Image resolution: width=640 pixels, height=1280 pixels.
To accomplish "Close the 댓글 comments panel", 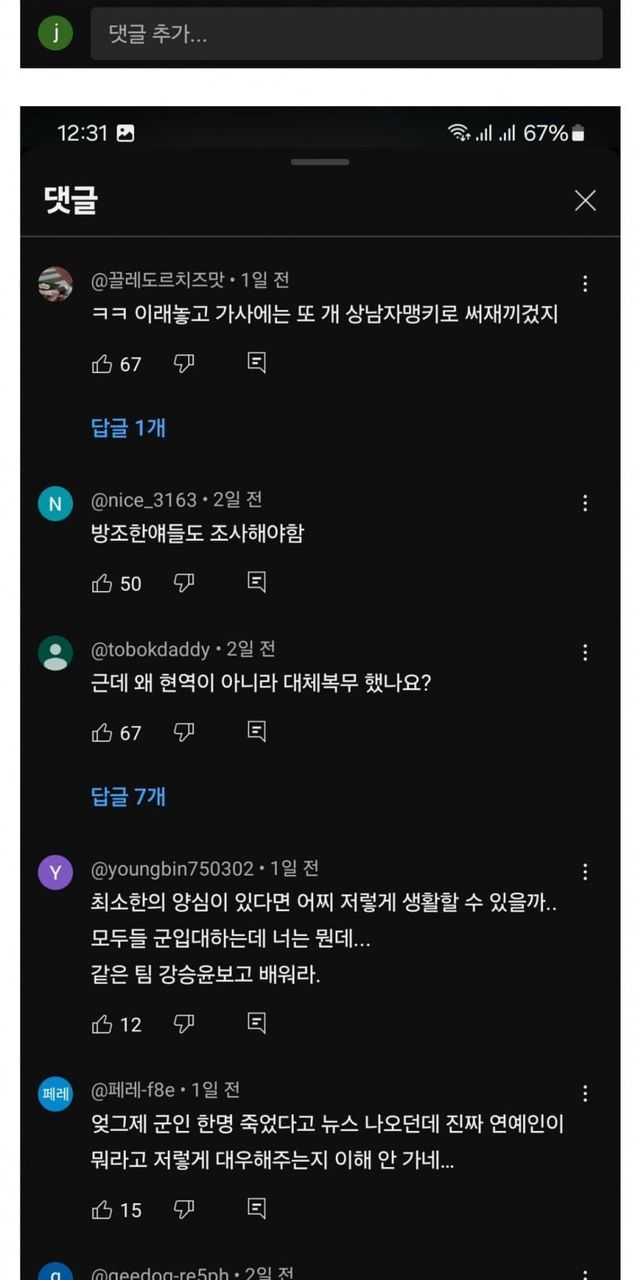I will click(585, 201).
